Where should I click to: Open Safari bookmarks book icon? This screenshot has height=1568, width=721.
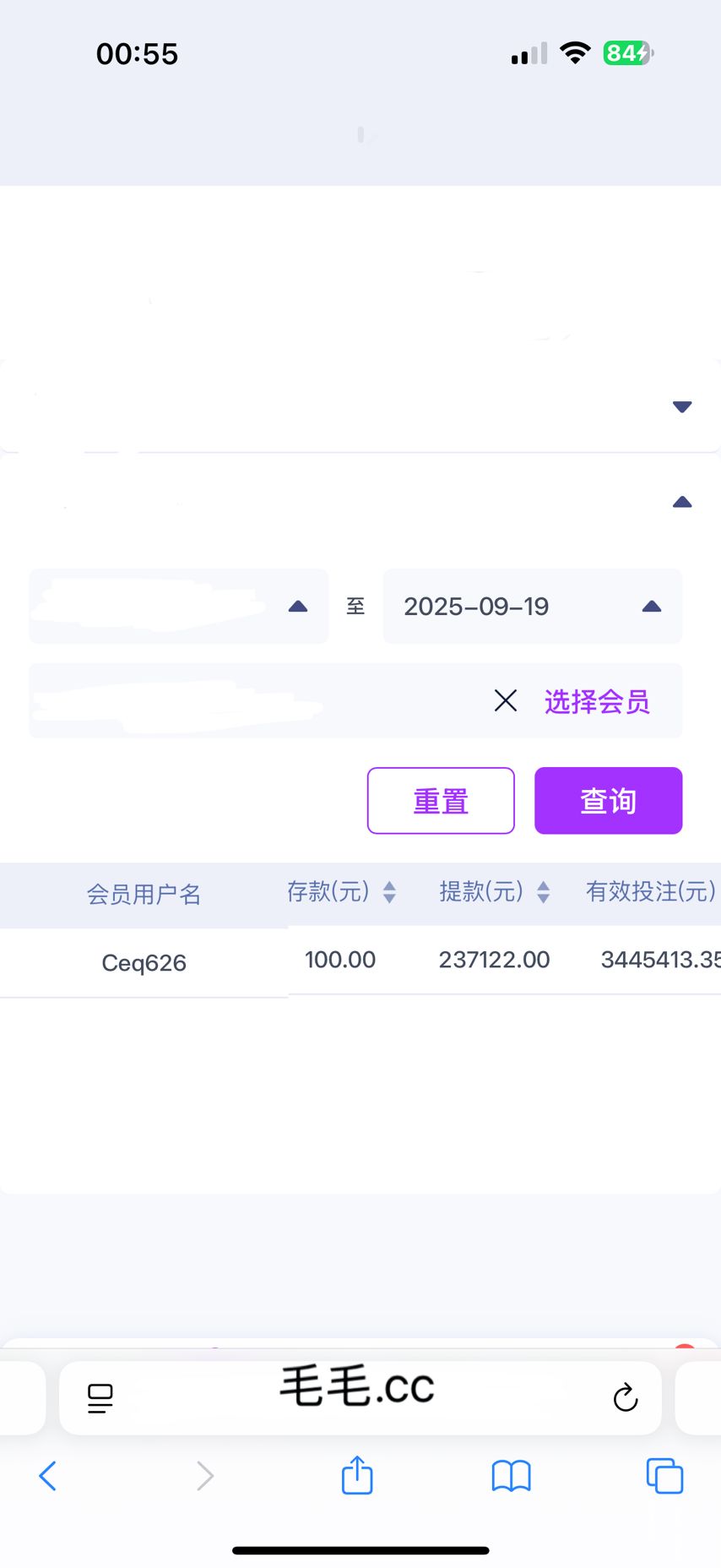click(511, 1476)
